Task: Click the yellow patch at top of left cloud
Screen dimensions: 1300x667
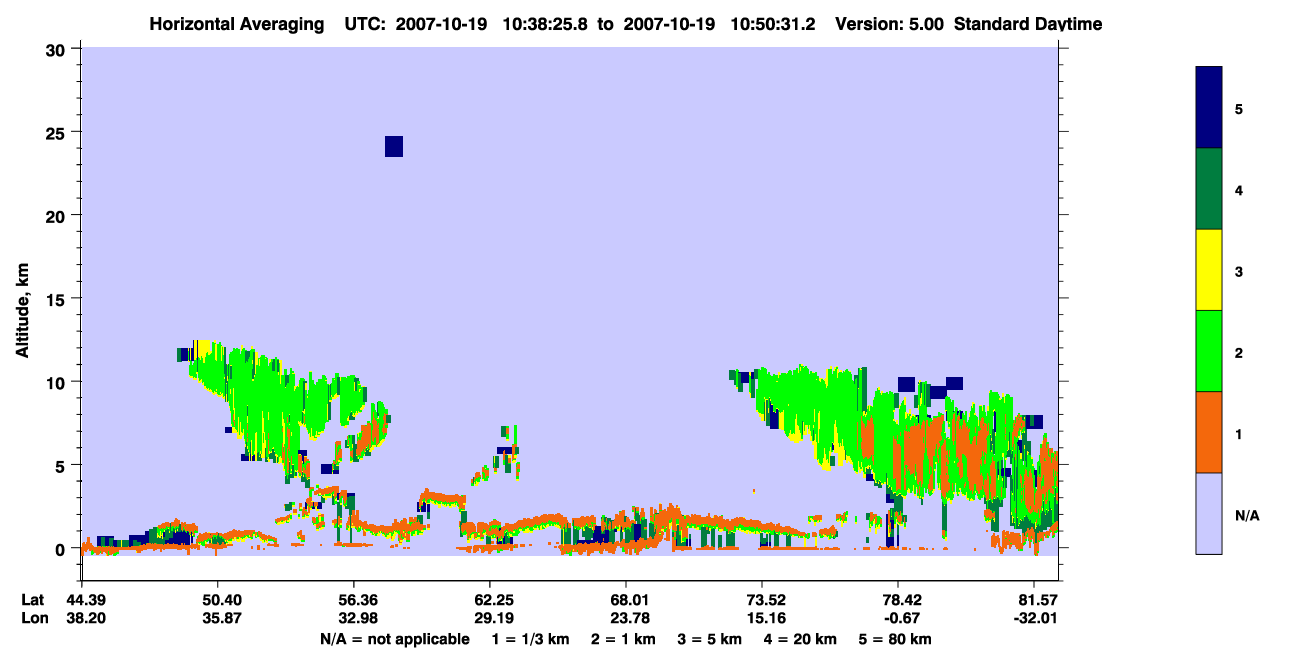Action: pyautogui.click(x=201, y=349)
